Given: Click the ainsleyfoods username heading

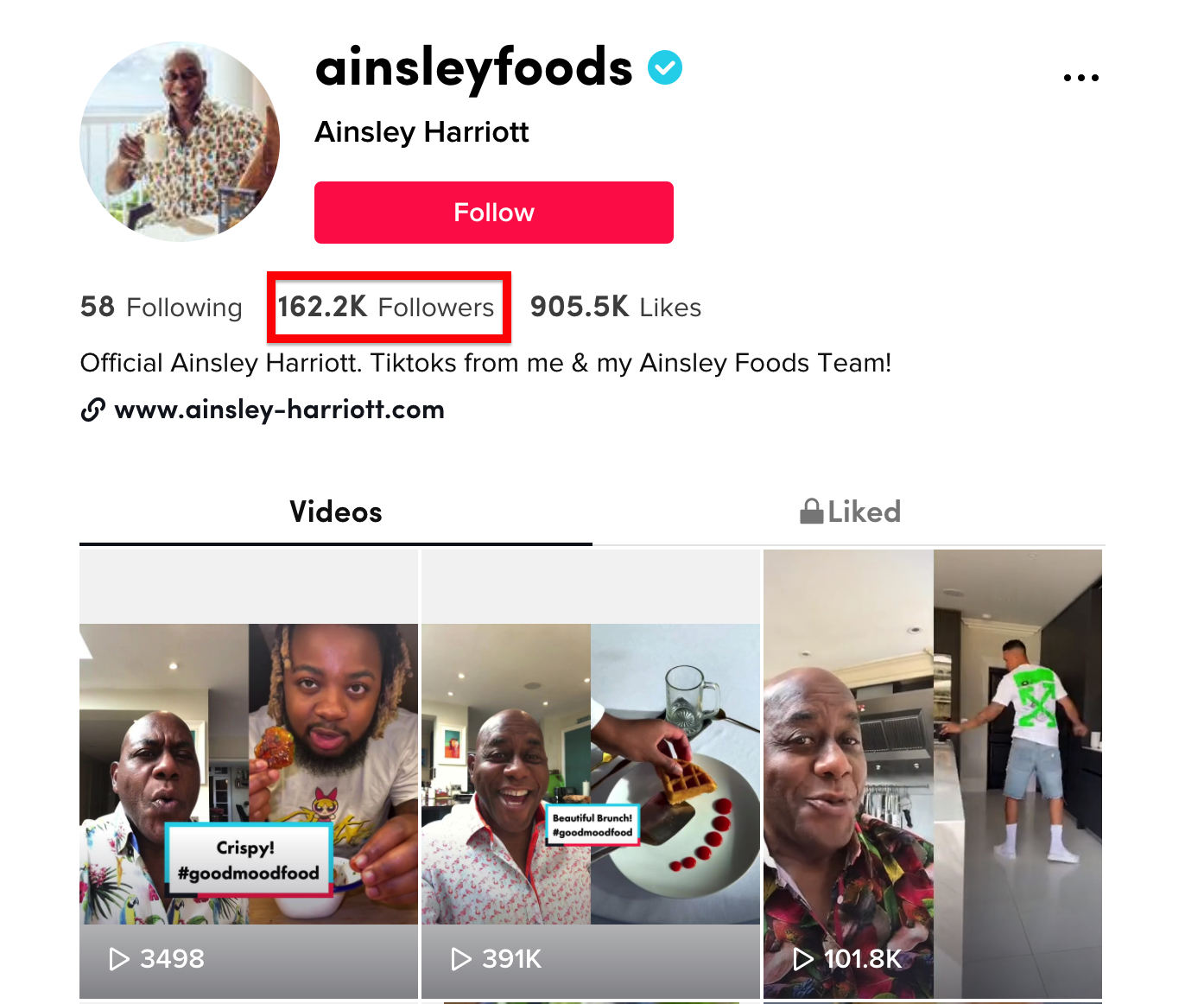Looking at the screenshot, I should click(x=474, y=67).
